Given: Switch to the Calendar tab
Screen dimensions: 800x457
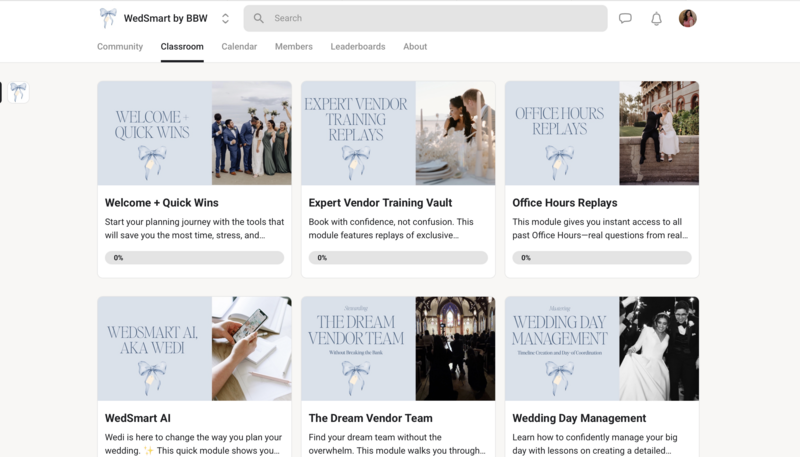Looking at the screenshot, I should (239, 47).
